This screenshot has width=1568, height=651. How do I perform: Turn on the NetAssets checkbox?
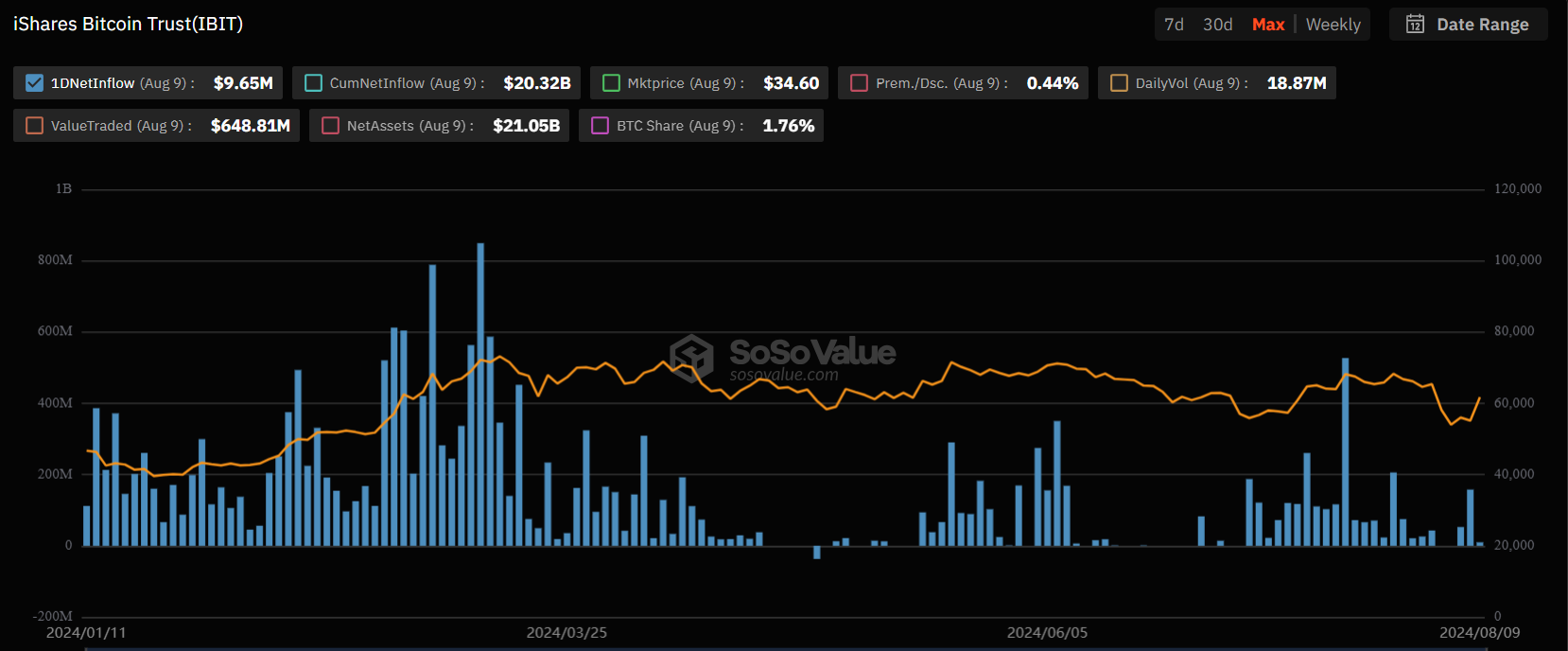click(331, 126)
